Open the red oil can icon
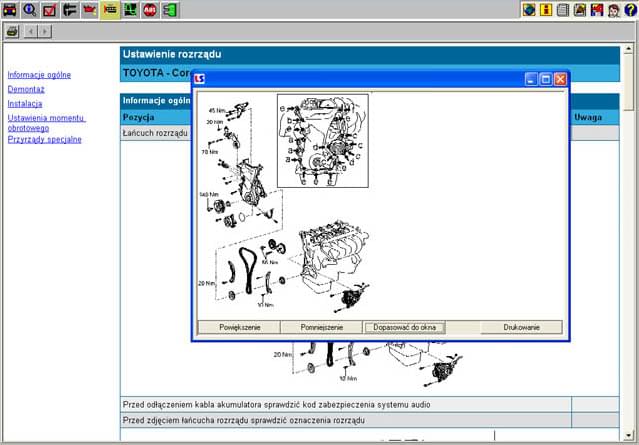 coord(90,10)
